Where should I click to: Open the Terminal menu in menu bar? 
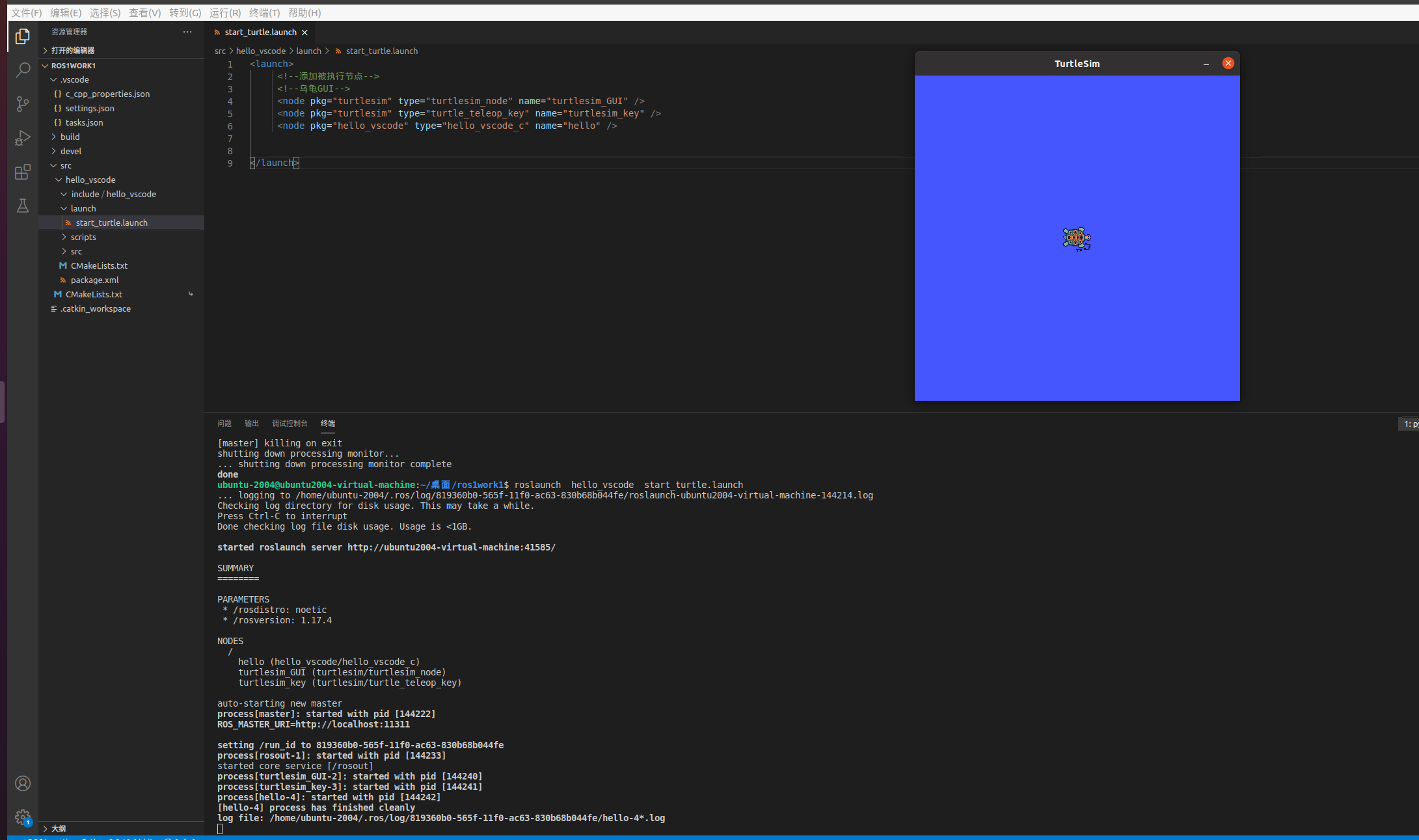coord(264,12)
